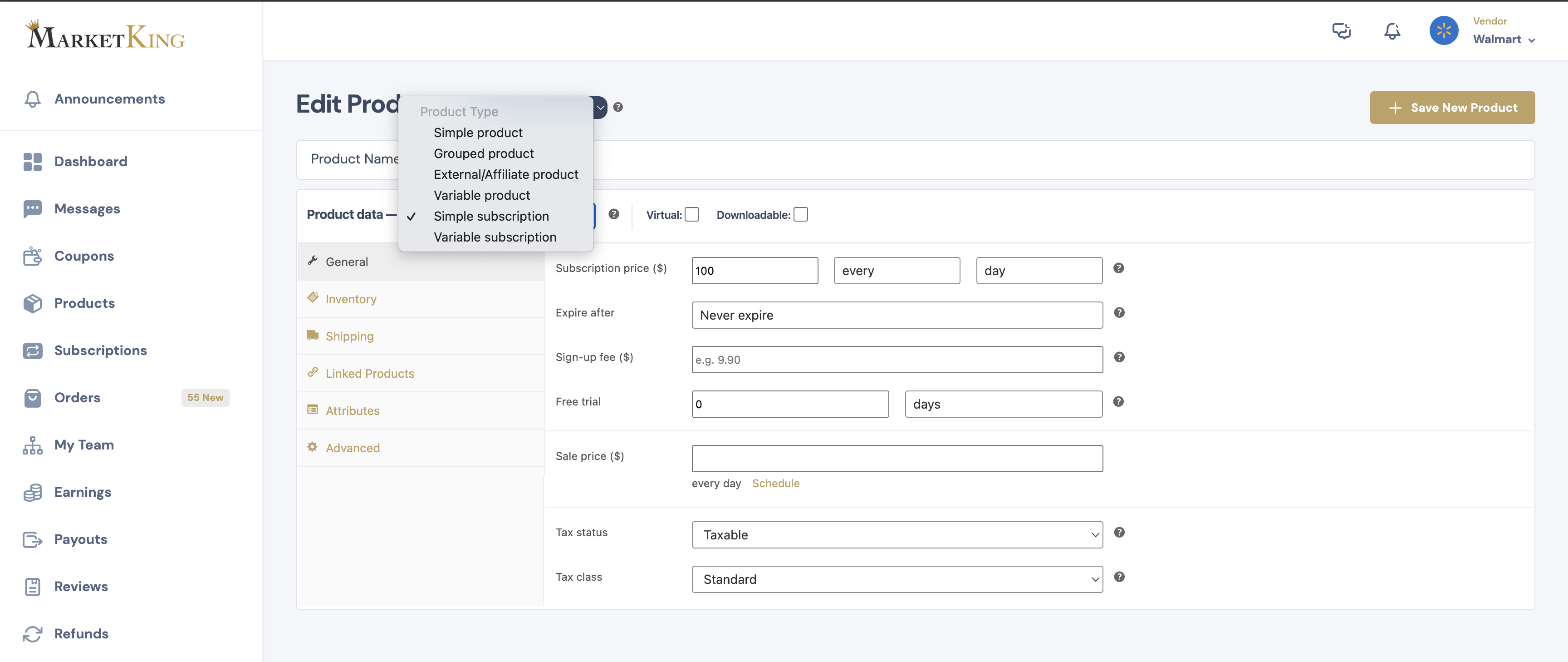Open the subscription interval 'every' dropdown
Viewport: 1568px width, 662px height.
pos(897,271)
